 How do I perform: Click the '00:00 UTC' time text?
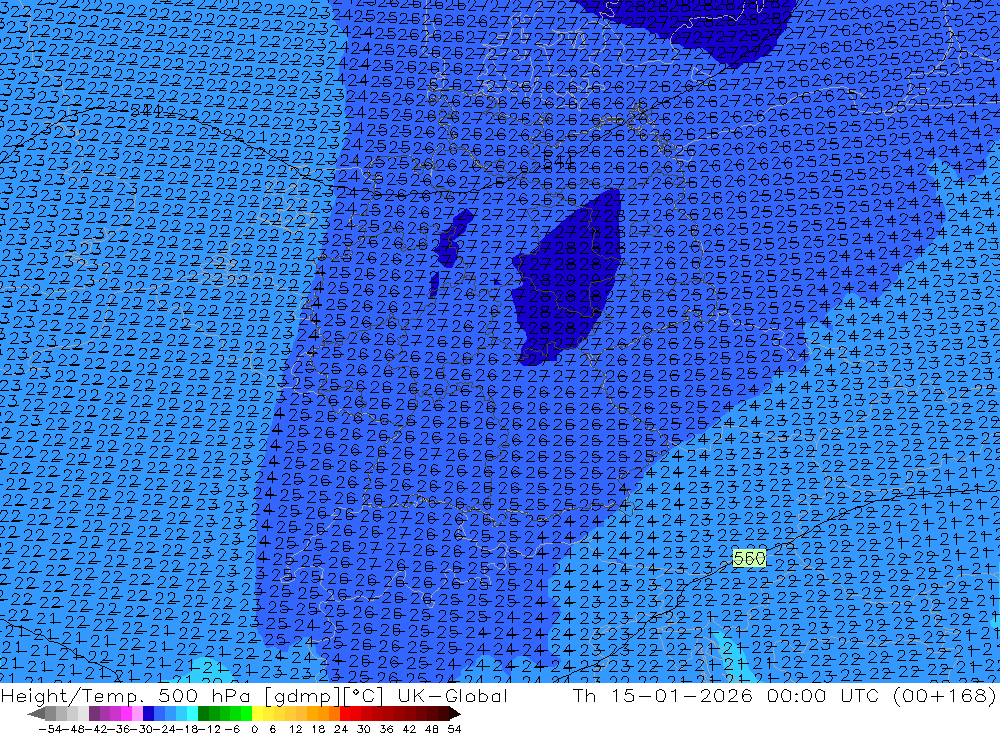[x=823, y=695]
